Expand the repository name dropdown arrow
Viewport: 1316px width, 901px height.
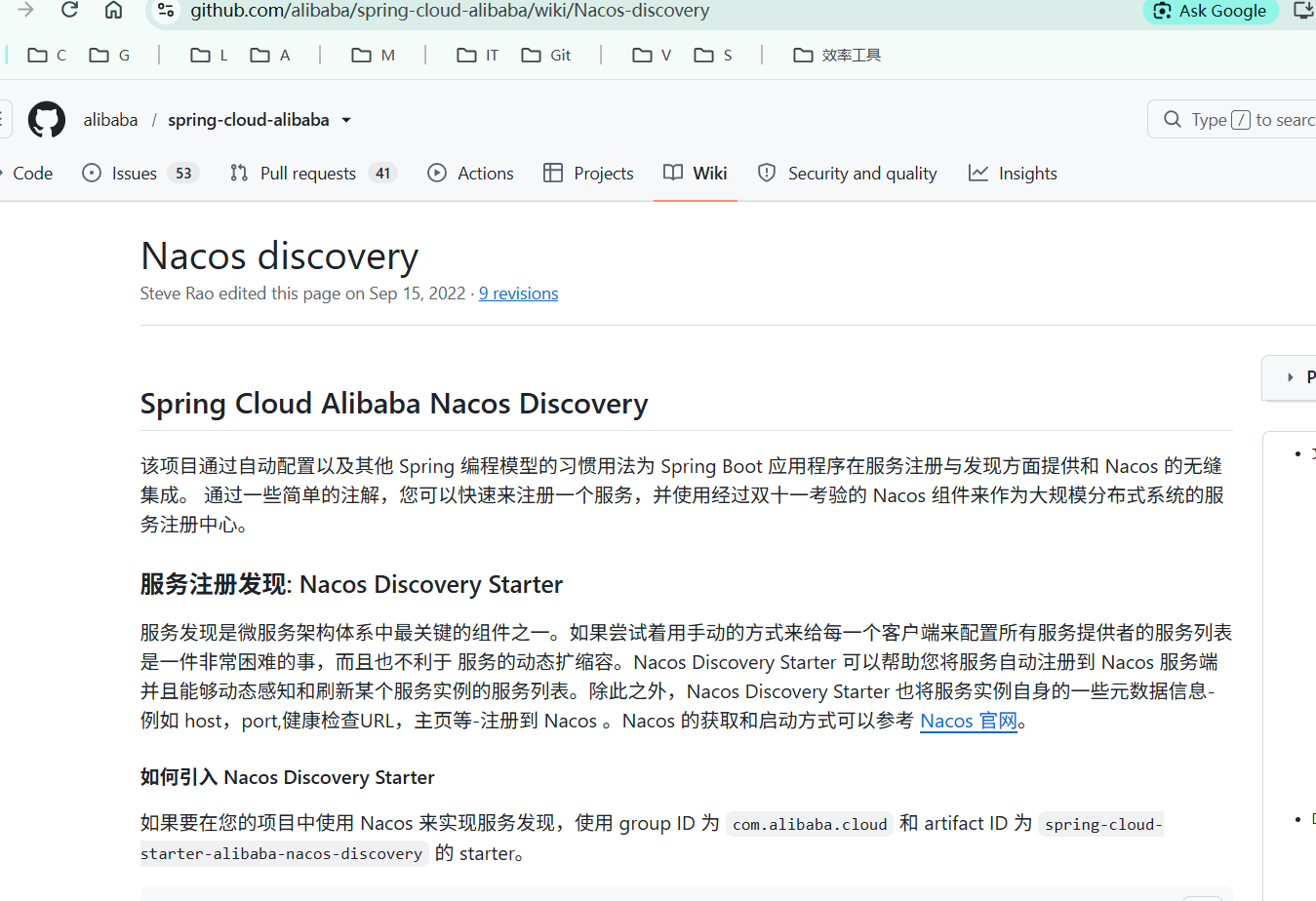(346, 120)
